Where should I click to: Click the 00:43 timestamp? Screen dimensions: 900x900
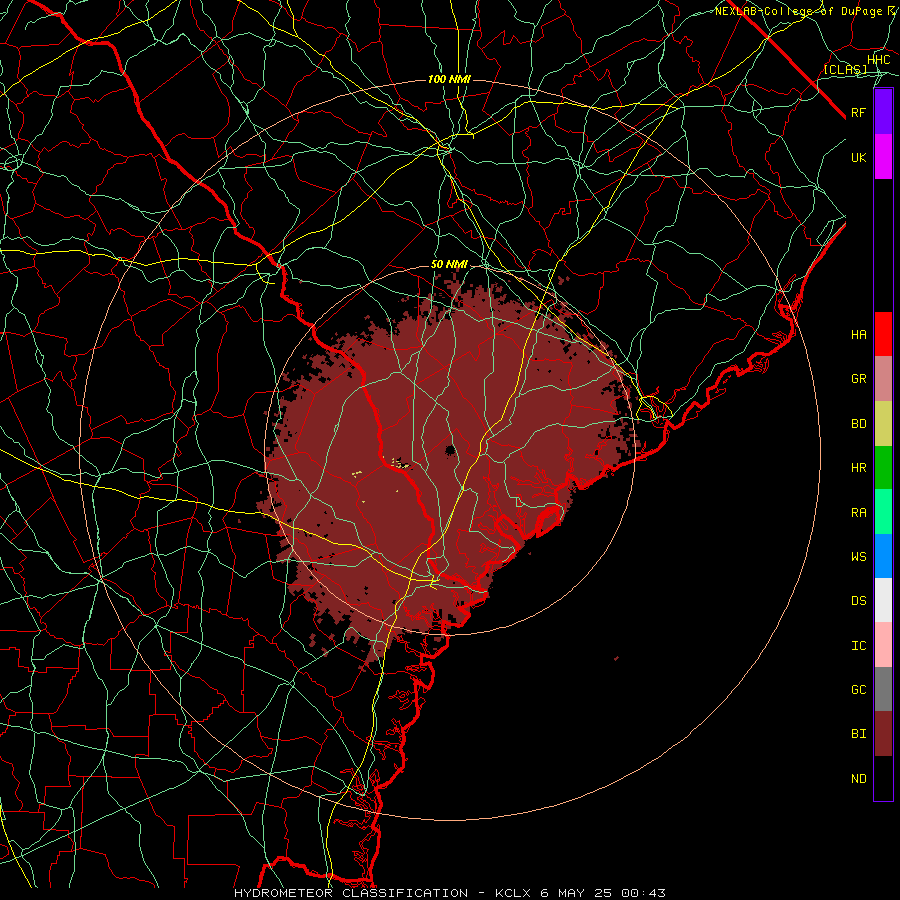(x=643, y=893)
